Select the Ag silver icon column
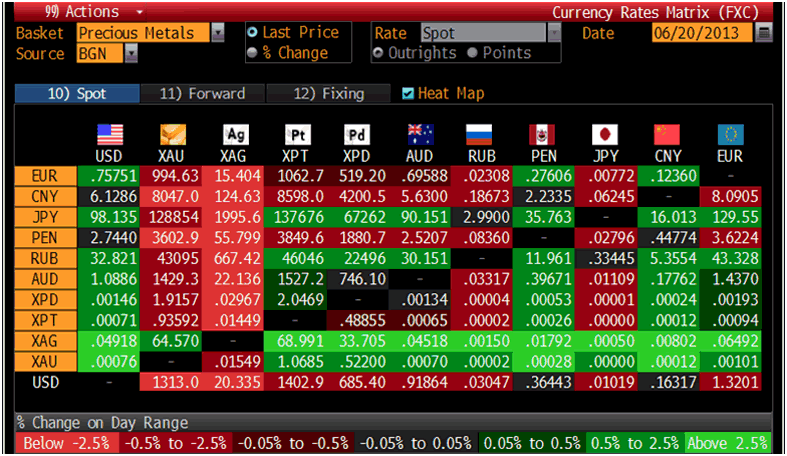The image size is (787, 456). tap(236, 135)
